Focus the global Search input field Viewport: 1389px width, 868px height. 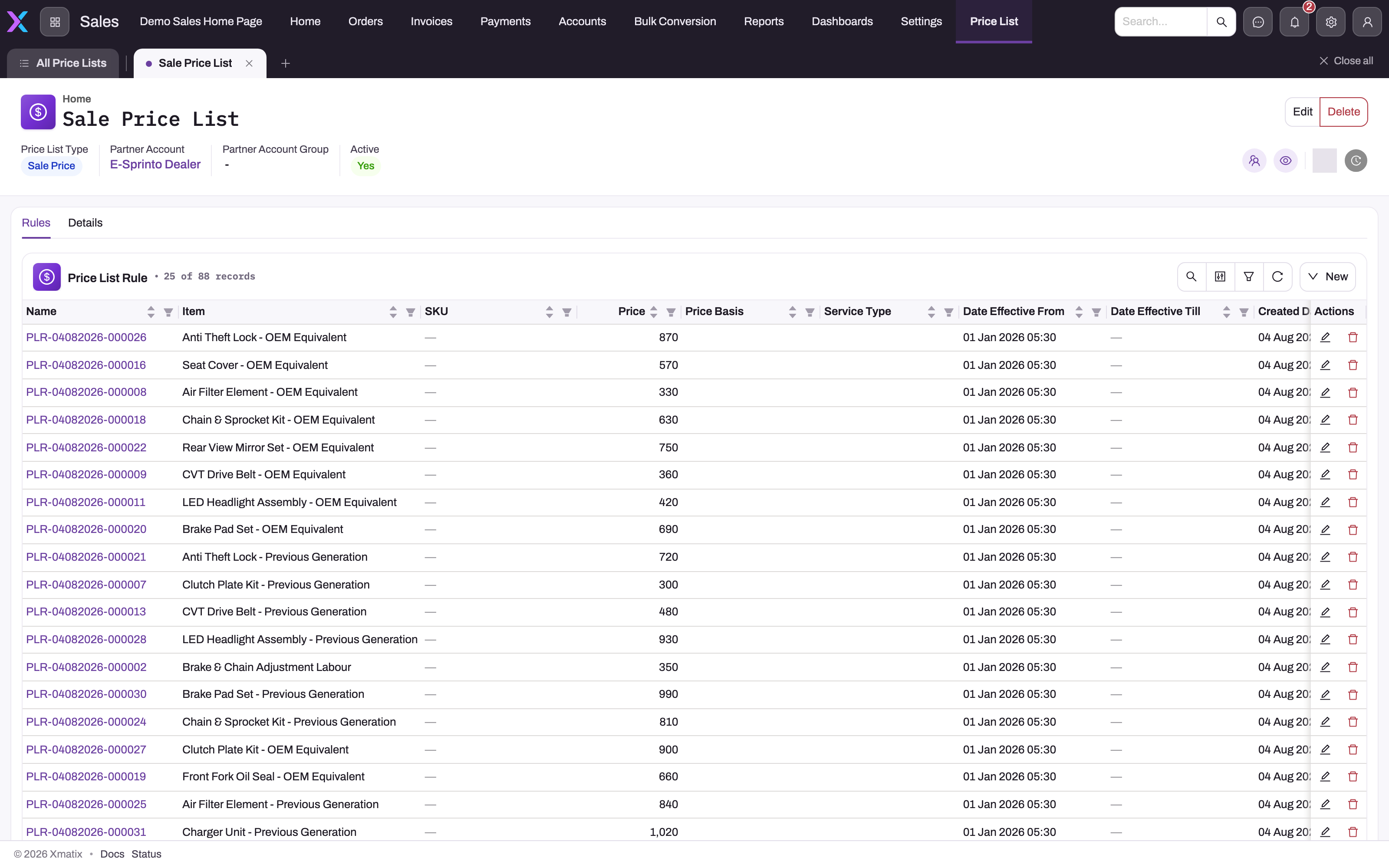click(1161, 22)
